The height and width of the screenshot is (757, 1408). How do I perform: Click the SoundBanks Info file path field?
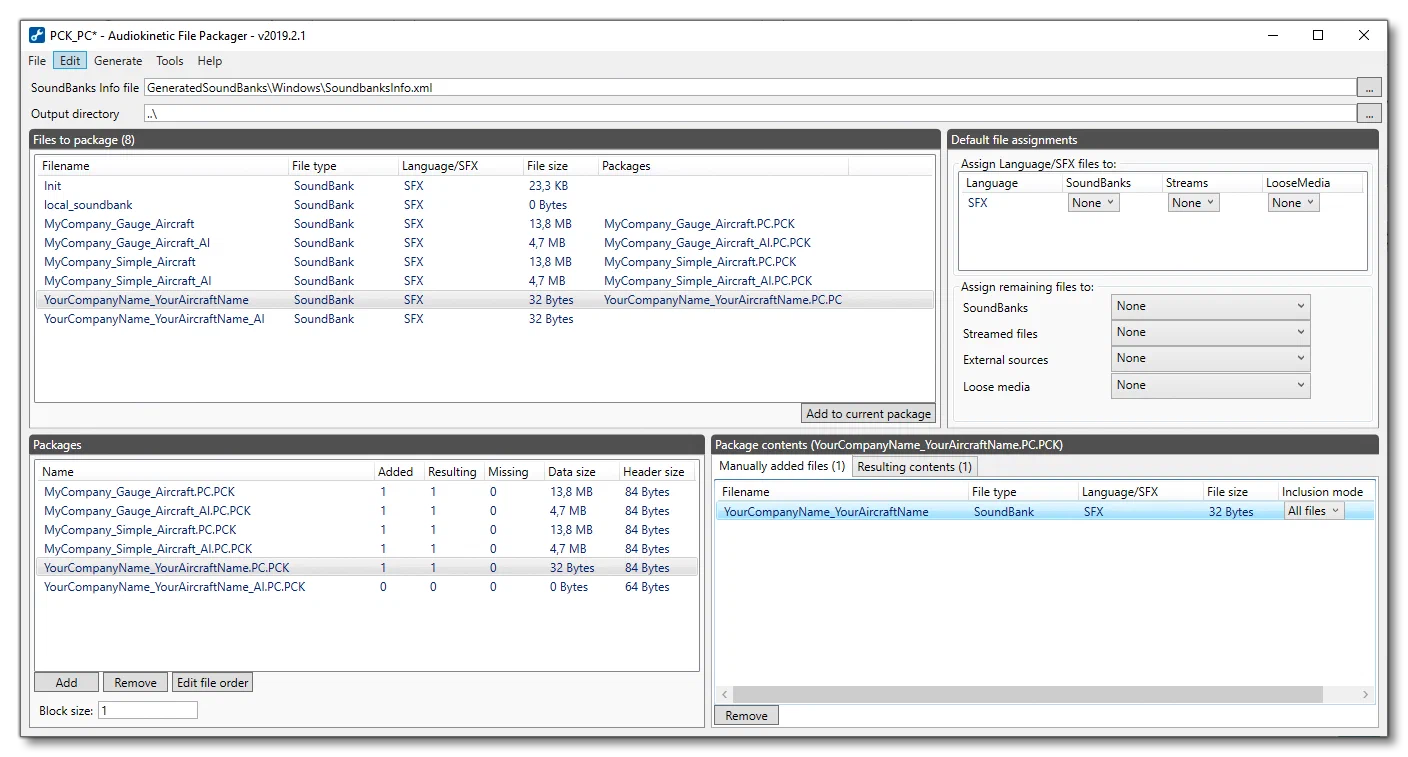(749, 88)
